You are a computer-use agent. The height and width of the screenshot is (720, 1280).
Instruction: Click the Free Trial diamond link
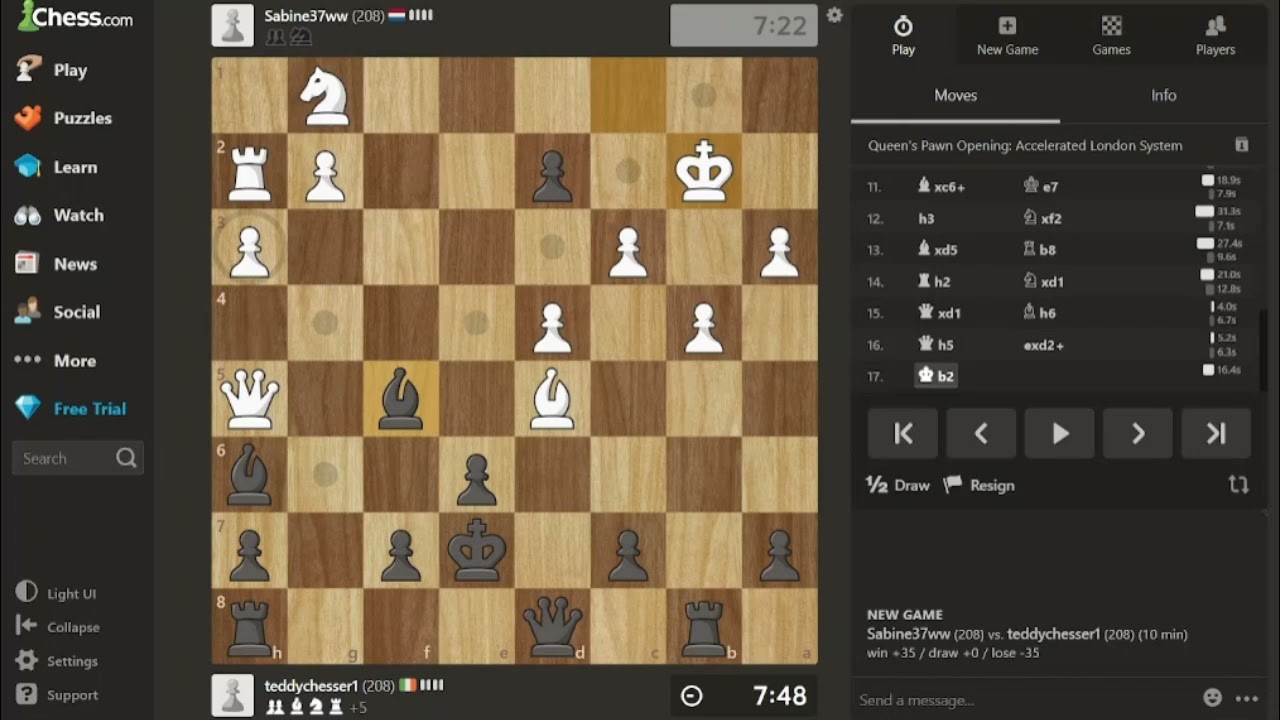[x=70, y=409]
